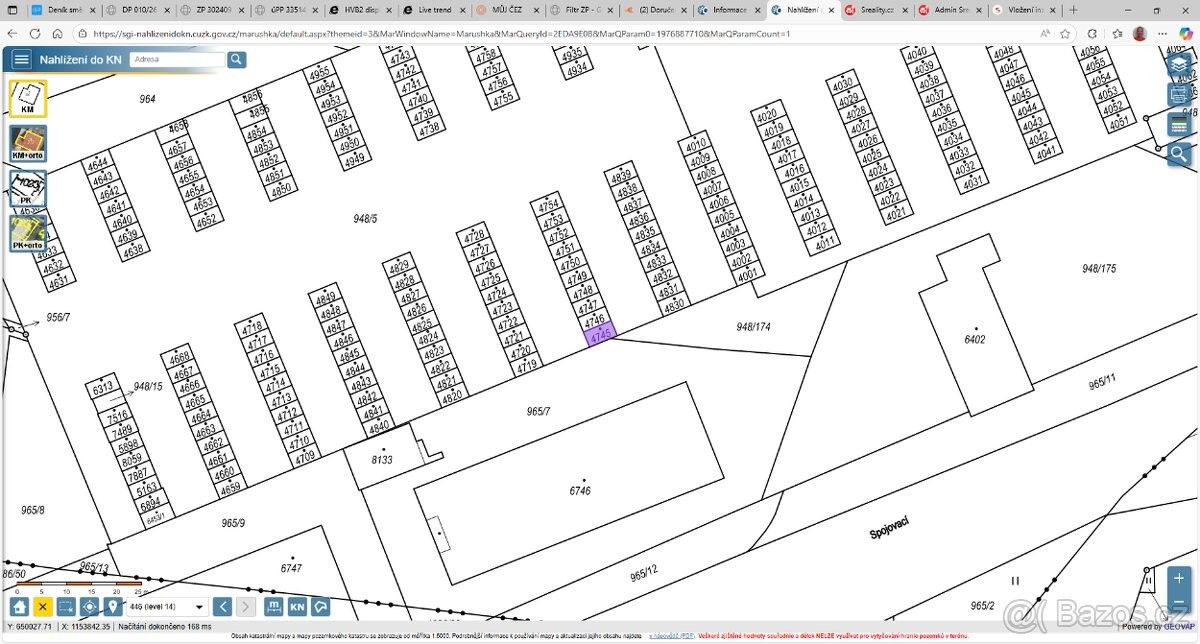Screen dimensions: 1200x644
Task: Select the measure distance tool
Action: [273, 607]
